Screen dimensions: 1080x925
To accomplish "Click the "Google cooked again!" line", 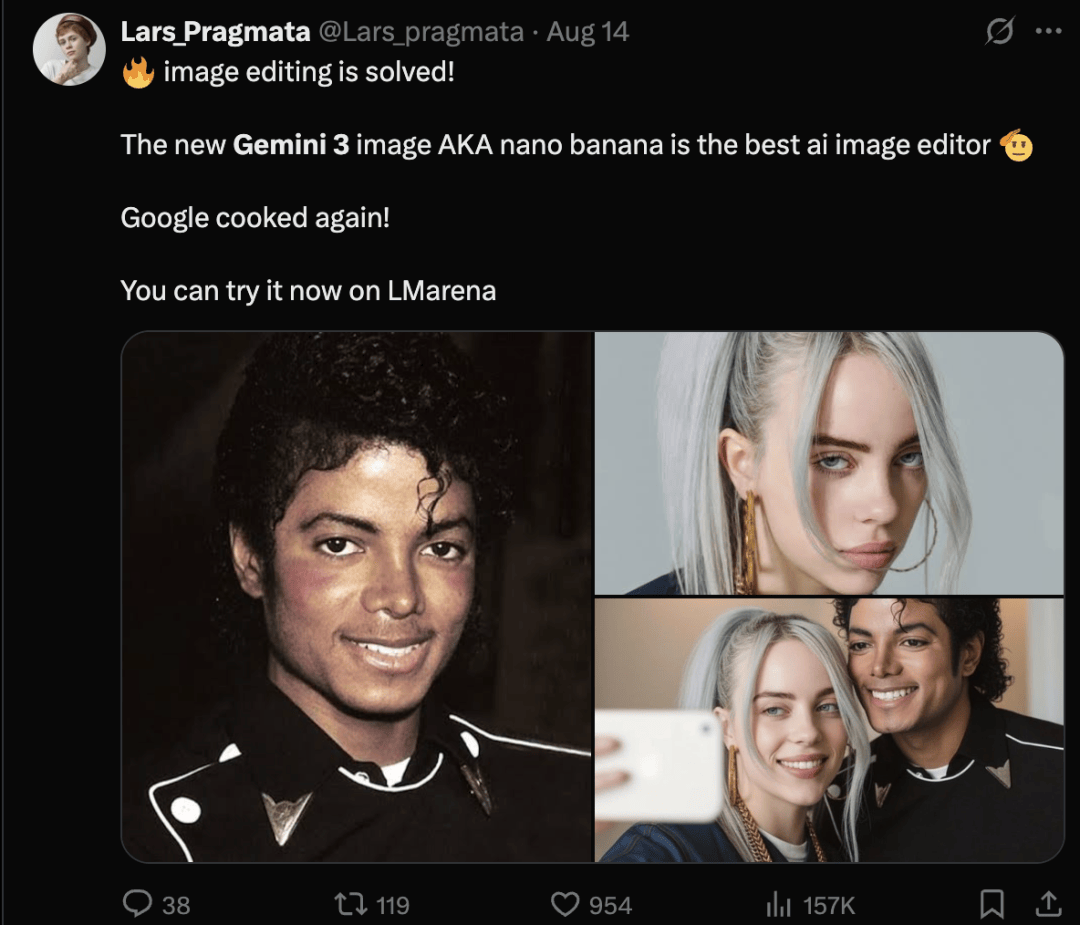I will (255, 217).
